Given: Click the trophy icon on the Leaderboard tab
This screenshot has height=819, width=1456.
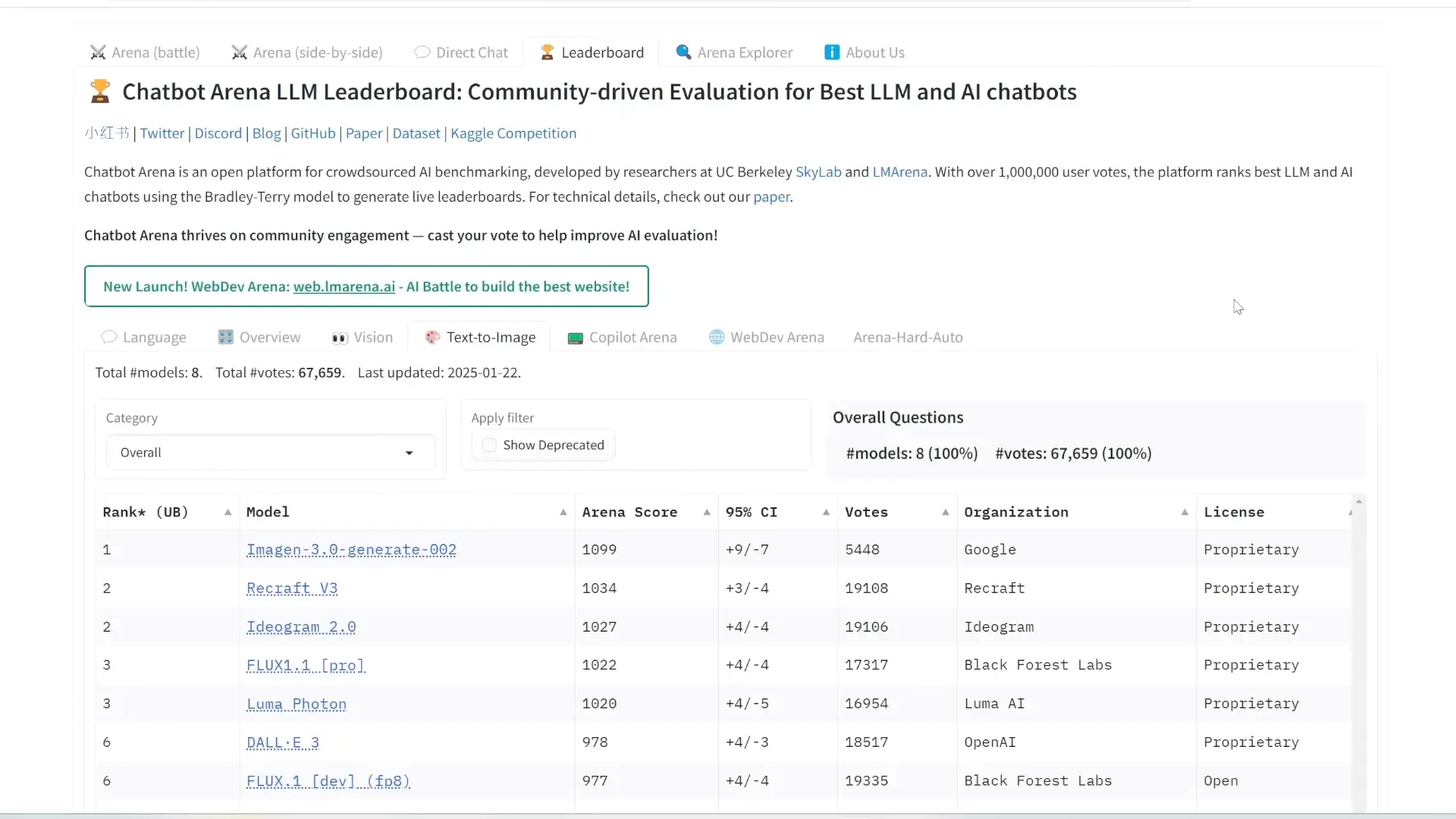Looking at the screenshot, I should (x=547, y=52).
